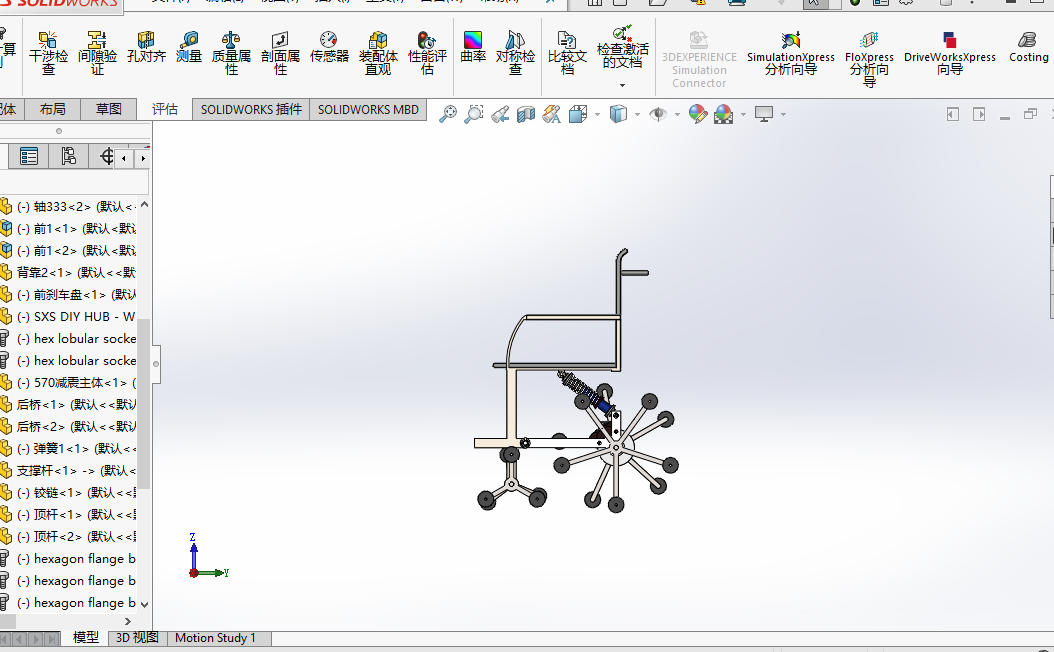
Task: Switch to SOLIDWORKS 插件 tab
Action: [x=251, y=110]
